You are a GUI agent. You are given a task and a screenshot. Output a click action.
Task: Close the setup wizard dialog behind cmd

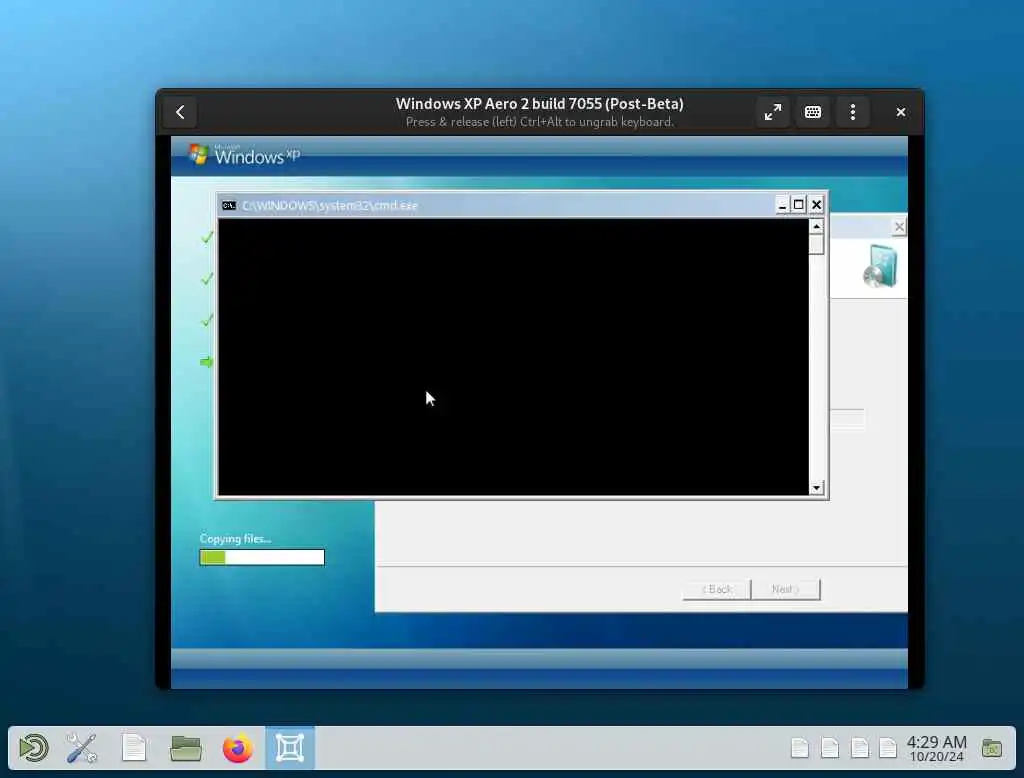[899, 227]
